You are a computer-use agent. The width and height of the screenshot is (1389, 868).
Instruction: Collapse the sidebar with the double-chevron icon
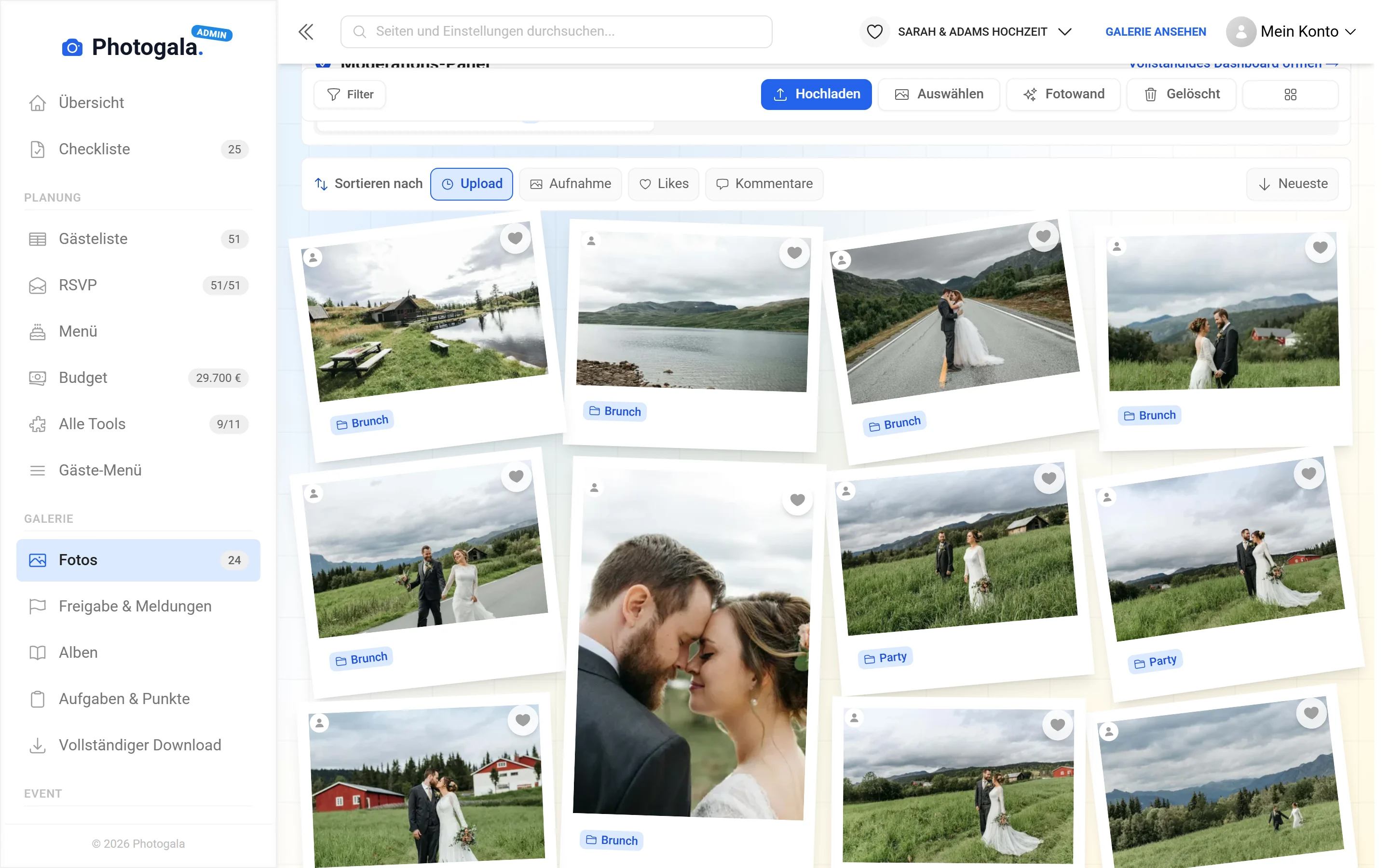coord(306,31)
